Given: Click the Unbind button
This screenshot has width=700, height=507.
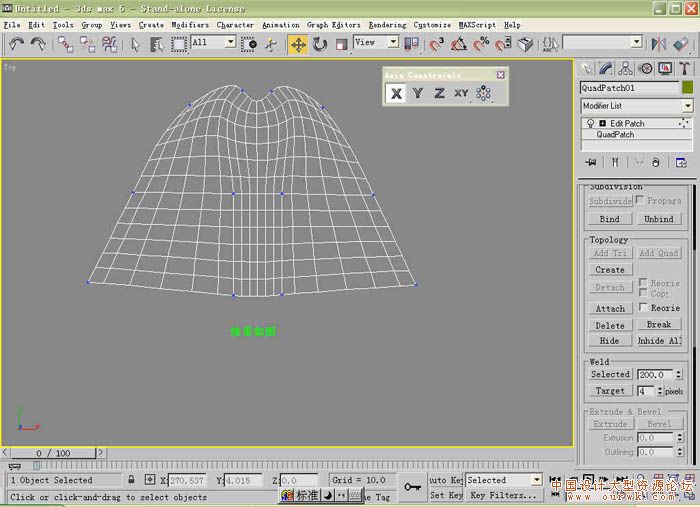Looking at the screenshot, I should (658, 219).
